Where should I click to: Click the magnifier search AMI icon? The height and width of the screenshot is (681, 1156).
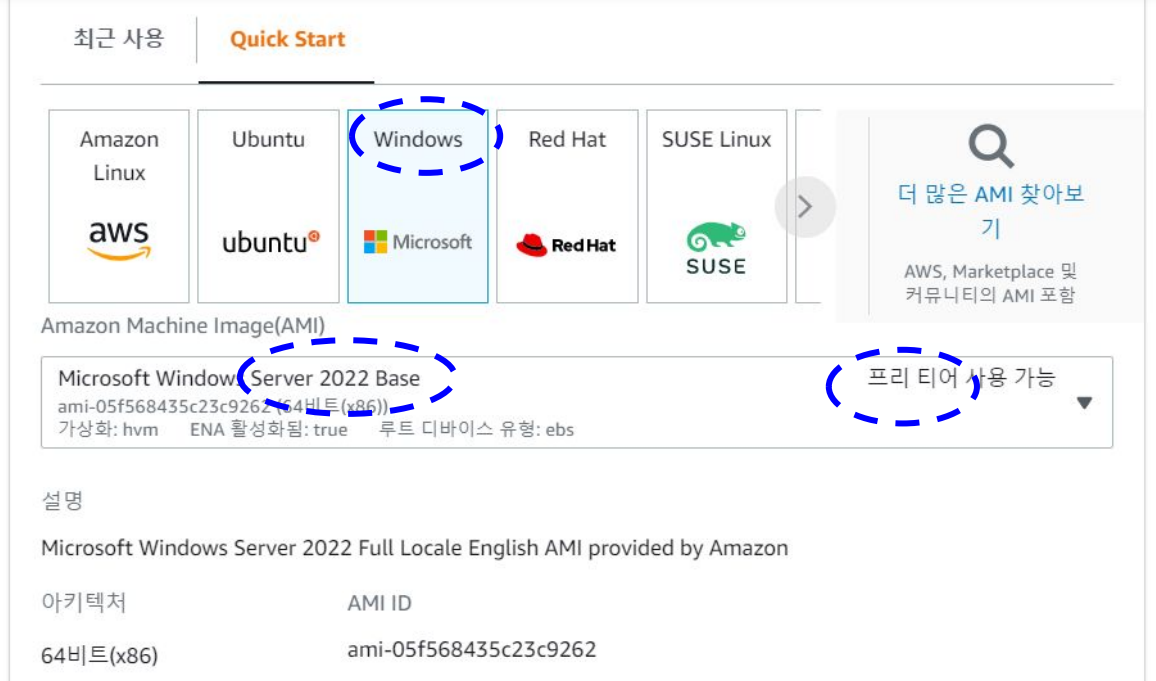991,146
